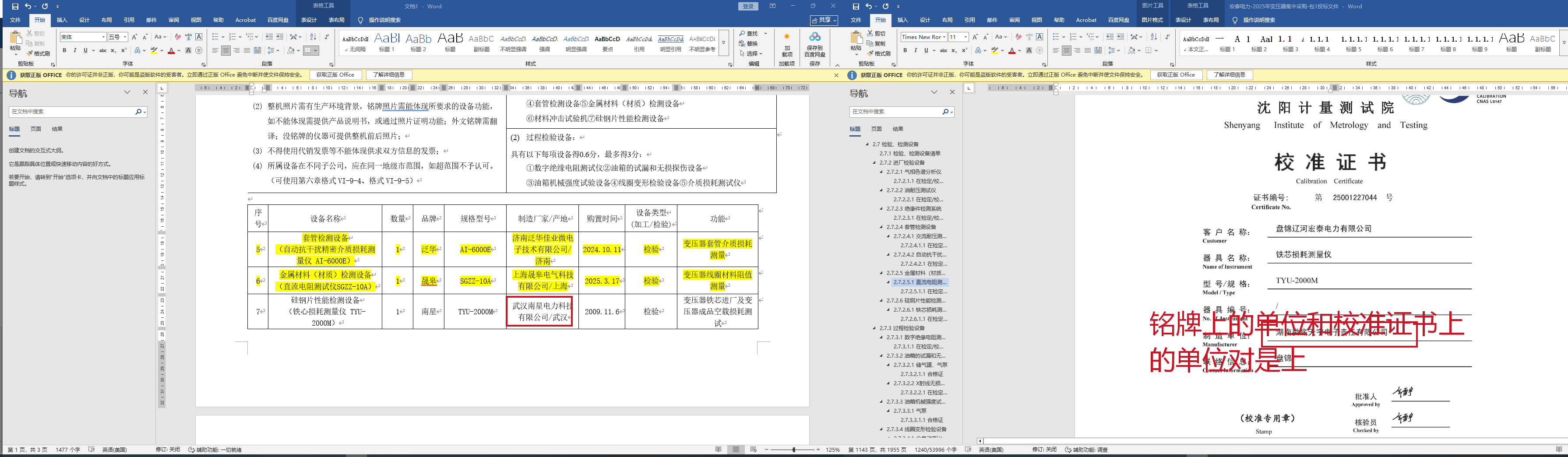Apply red font color in left window

[x=171, y=50]
